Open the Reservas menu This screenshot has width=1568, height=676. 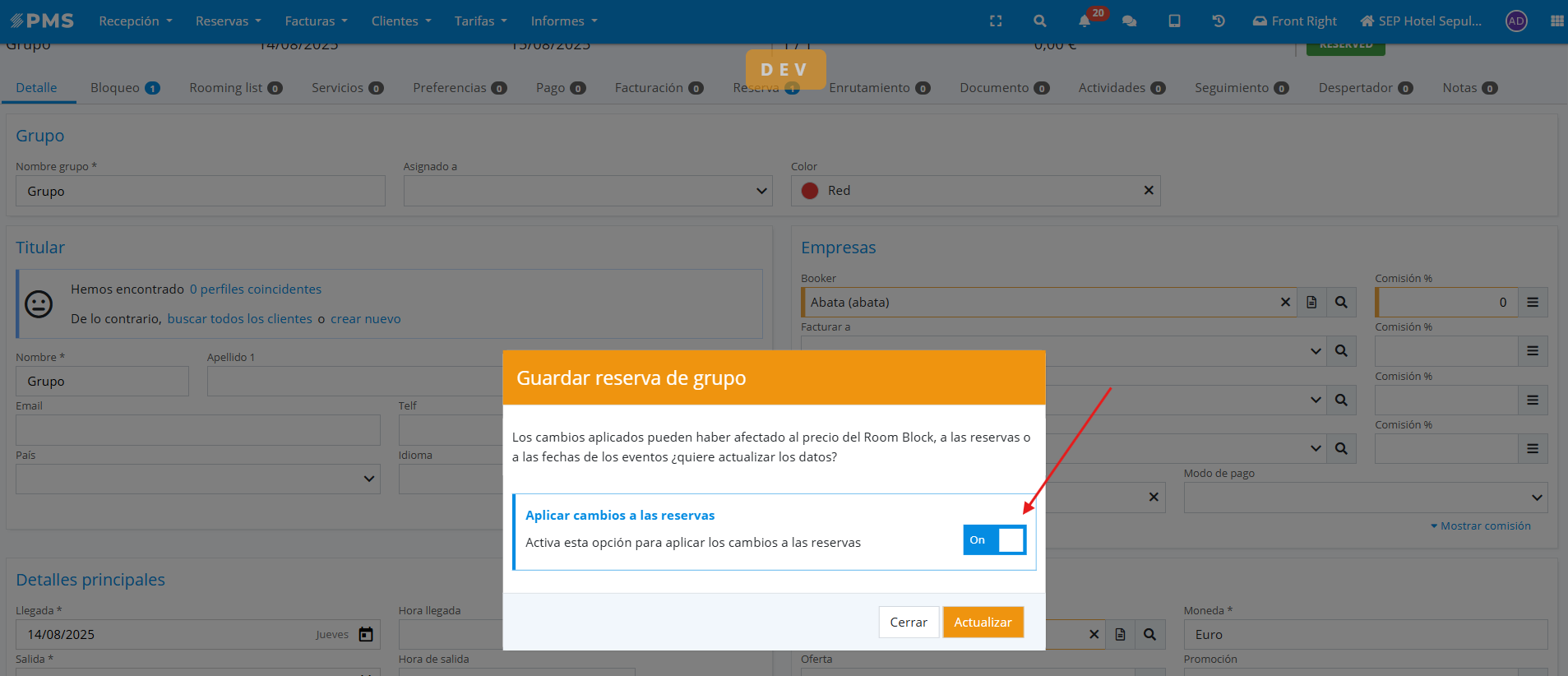(228, 21)
